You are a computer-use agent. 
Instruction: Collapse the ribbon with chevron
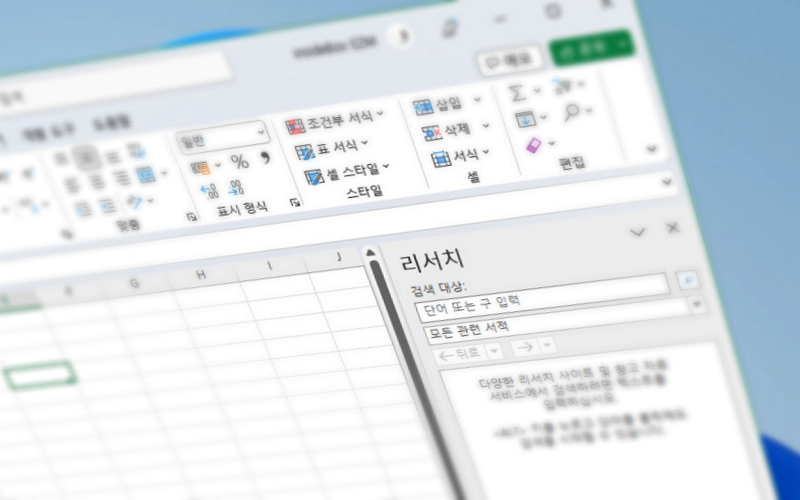point(652,149)
